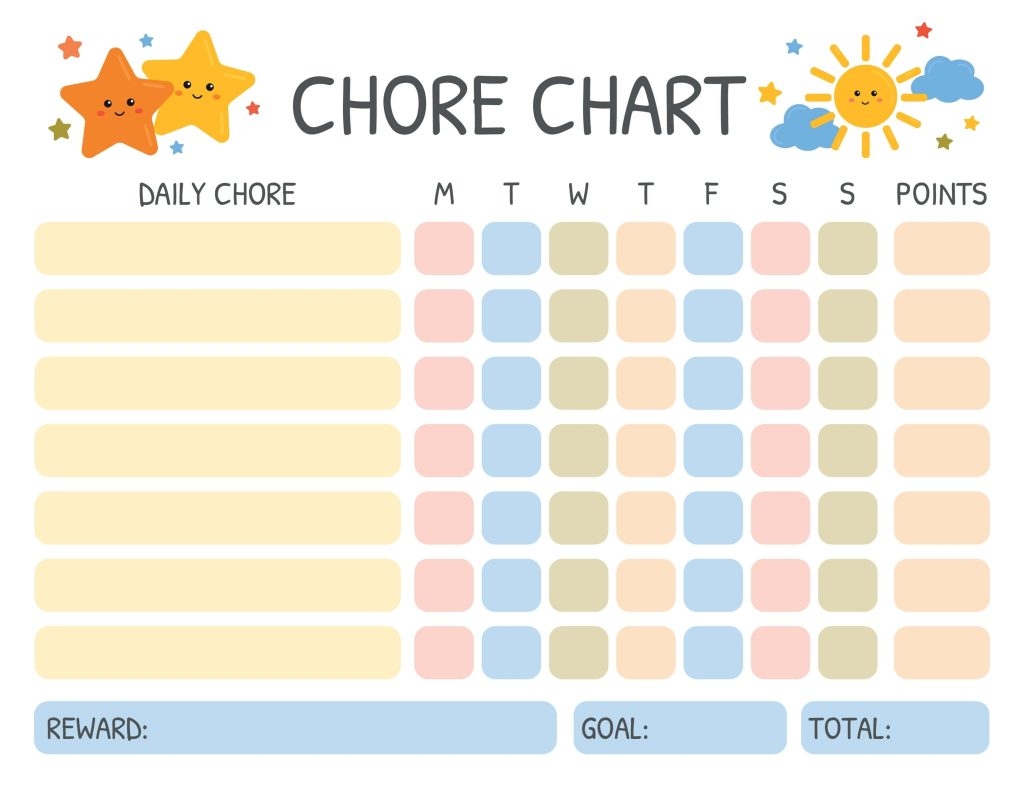Click the POINTS column header
This screenshot has height=803, width=1024.
pos(941,194)
